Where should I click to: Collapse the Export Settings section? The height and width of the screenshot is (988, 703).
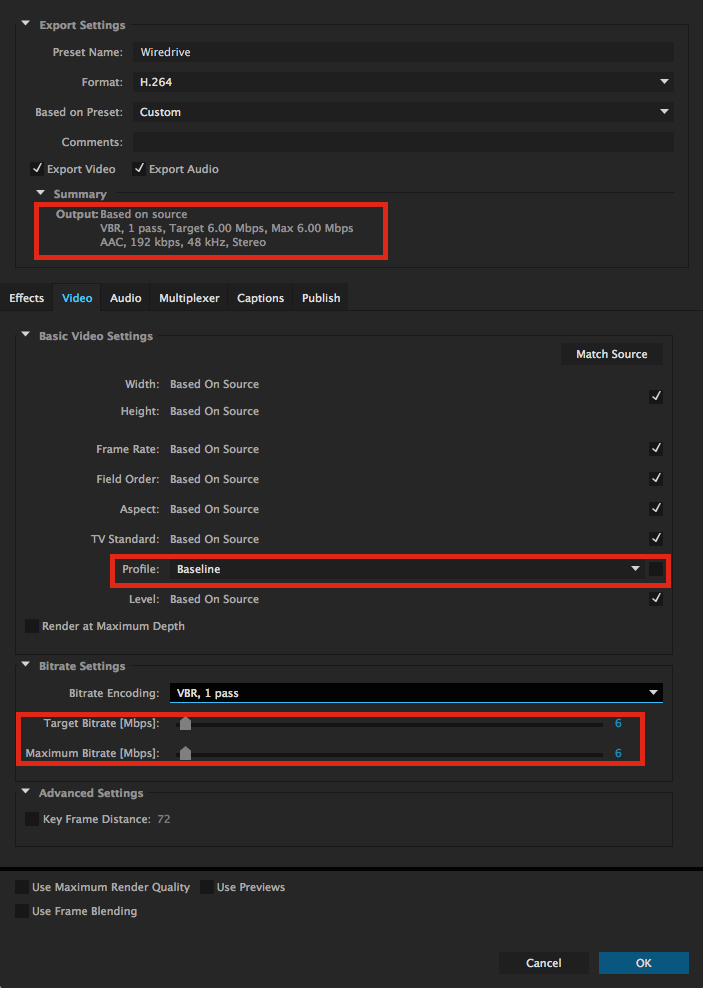(25, 24)
